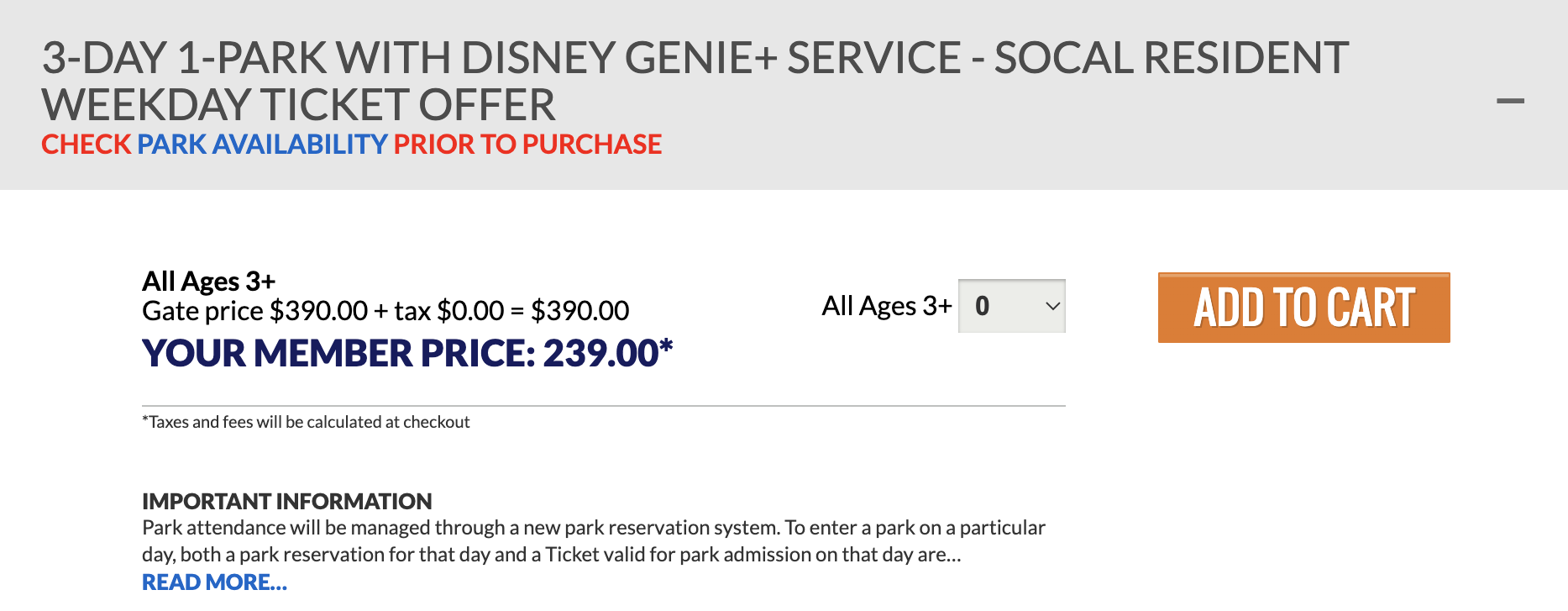Screen dimensions: 1568x611
Task: Click the WEEKDAY TICKET OFFER title line
Action: point(298,106)
